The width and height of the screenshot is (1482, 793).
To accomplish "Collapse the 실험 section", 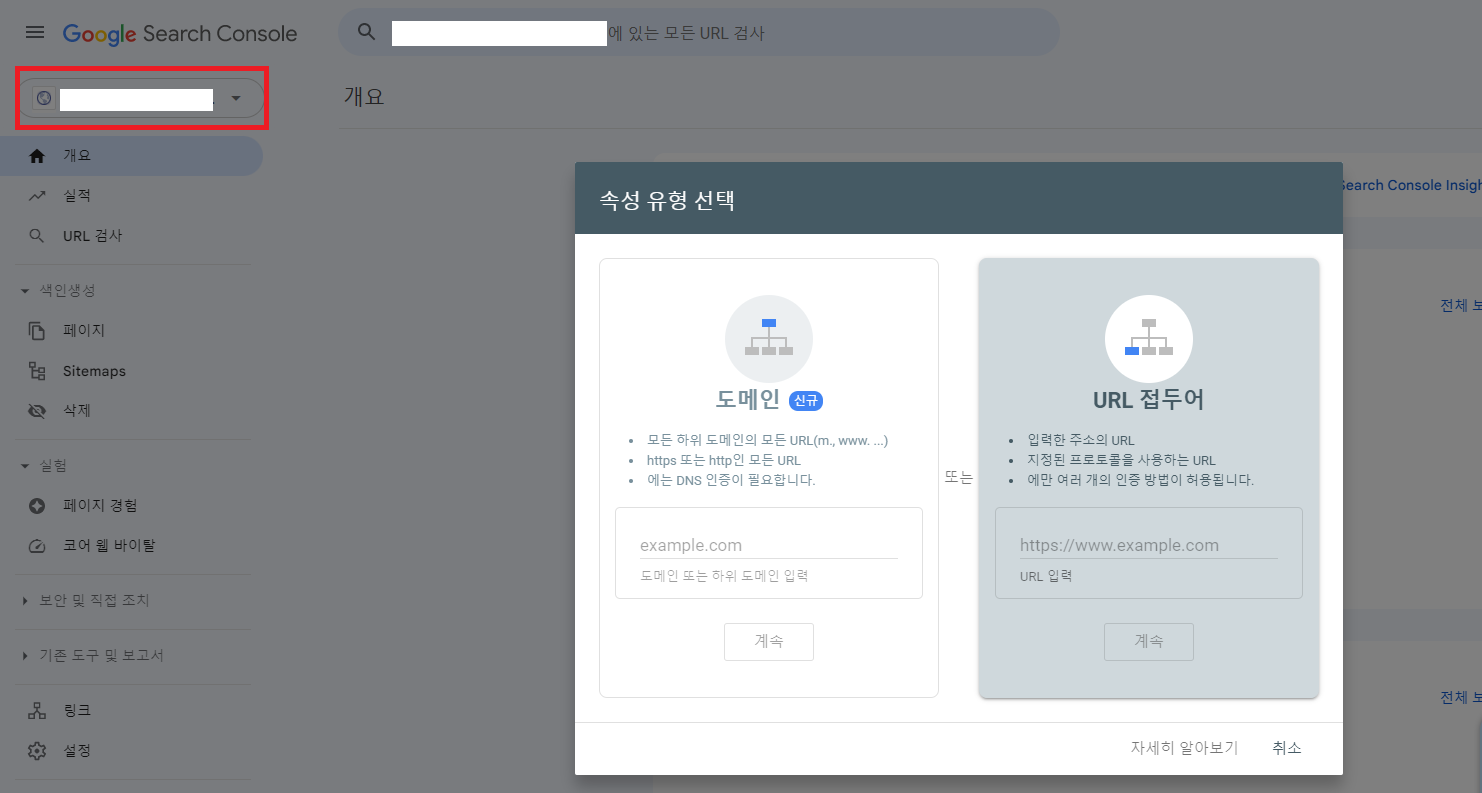I will (43, 466).
